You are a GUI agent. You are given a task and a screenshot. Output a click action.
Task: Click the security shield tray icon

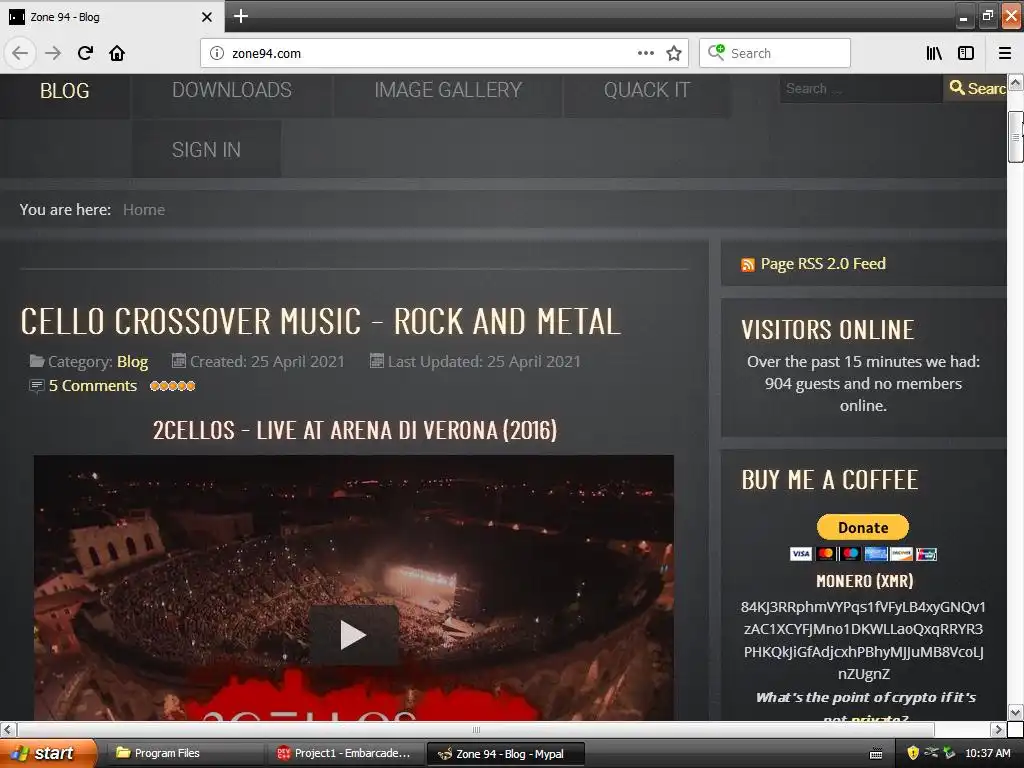click(x=912, y=753)
